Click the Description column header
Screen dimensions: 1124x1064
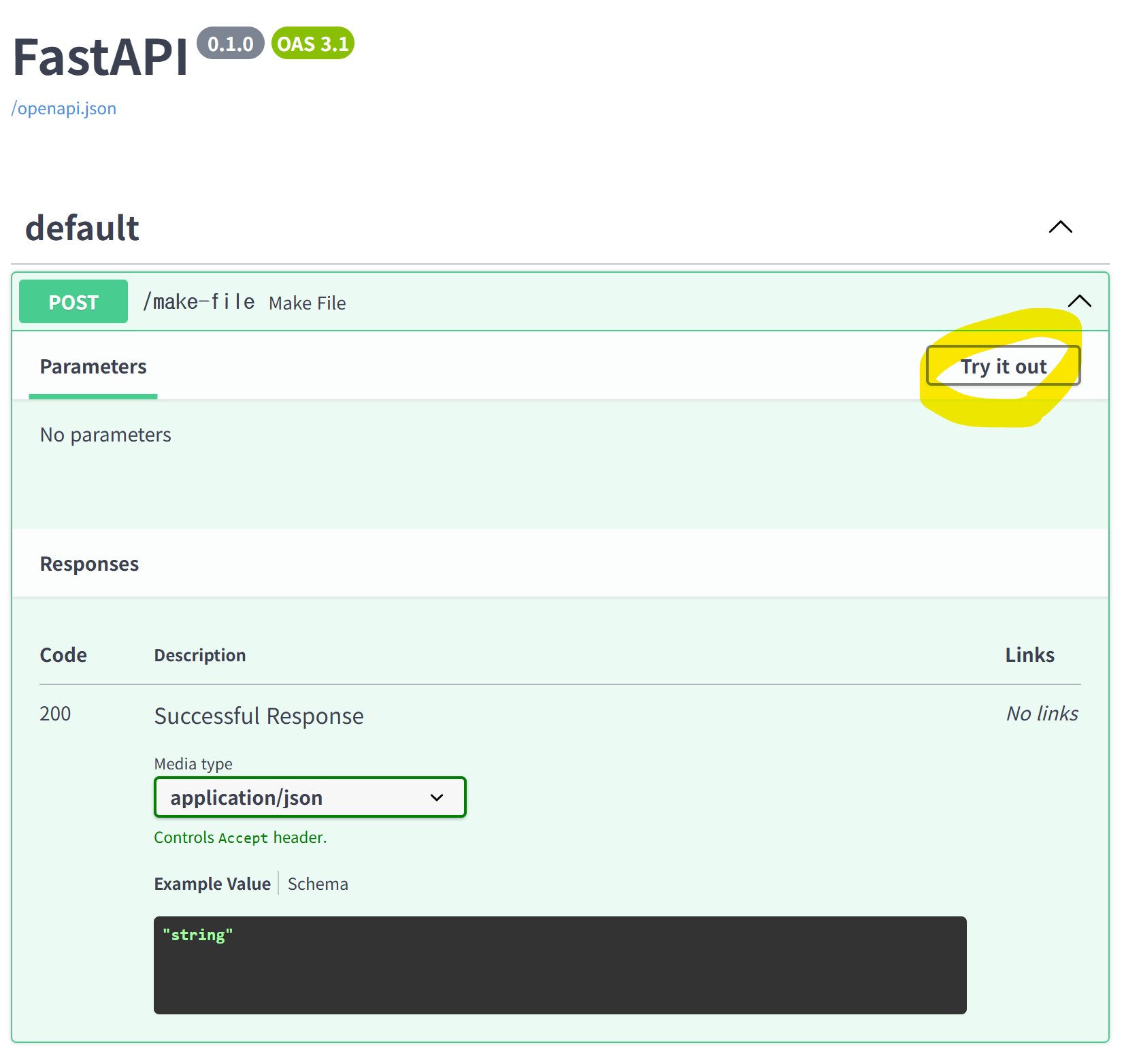click(200, 655)
